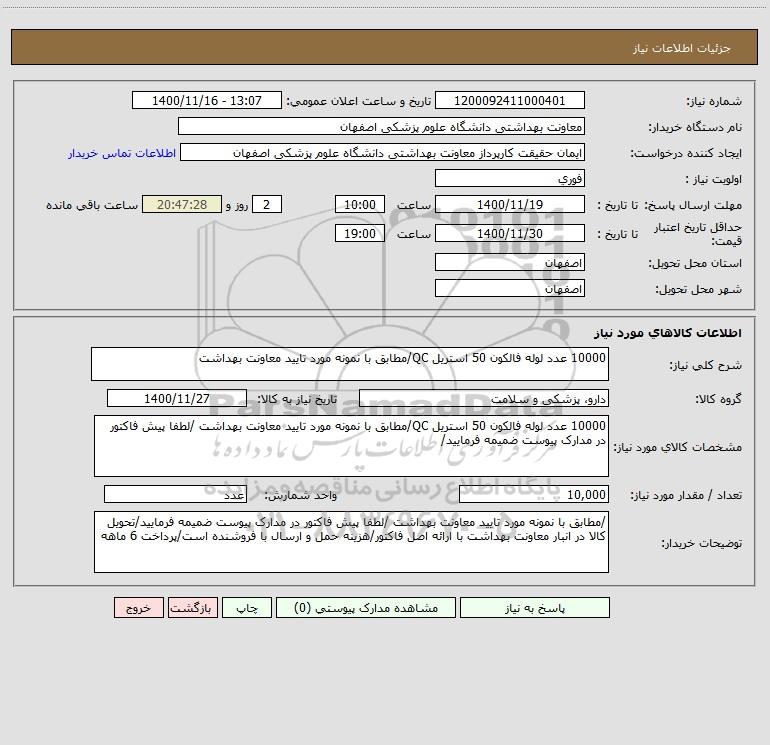Click the مهلت ارسال پاسخ label

tap(693, 205)
